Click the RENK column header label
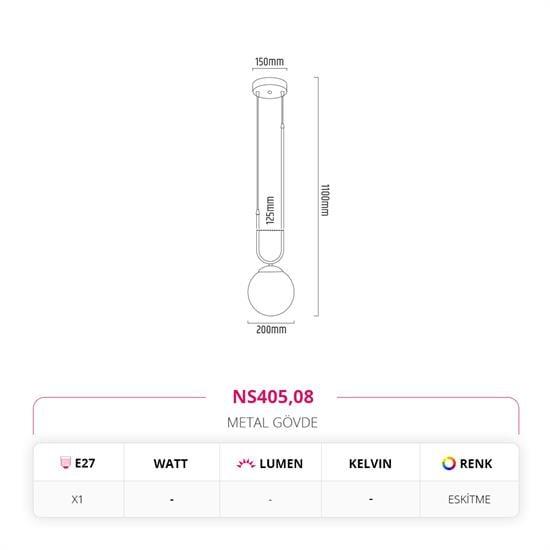 (x=476, y=464)
